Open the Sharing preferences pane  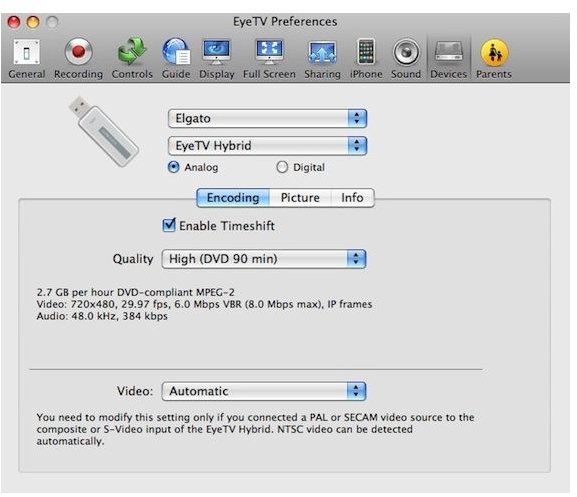click(x=322, y=59)
